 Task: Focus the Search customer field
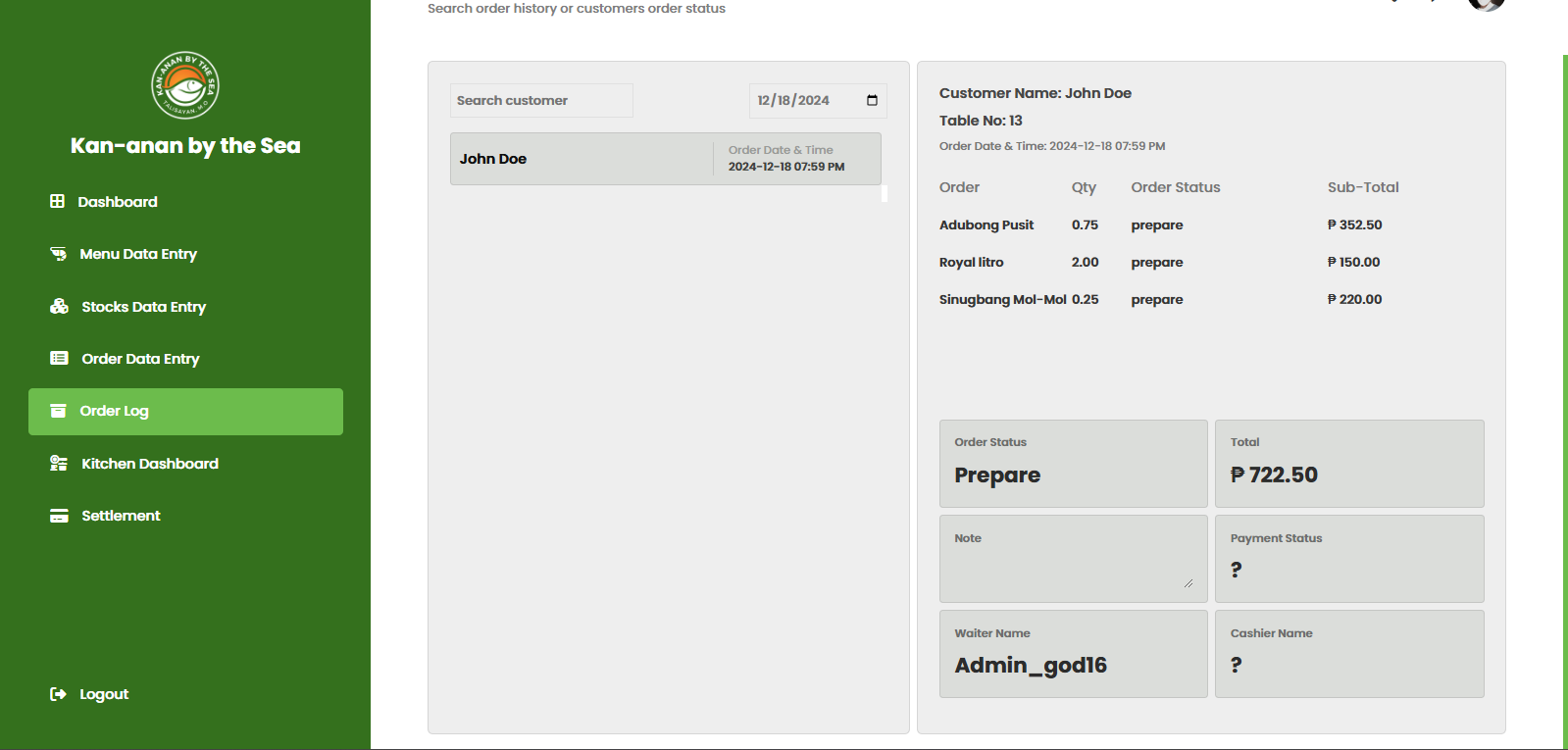coord(541,101)
